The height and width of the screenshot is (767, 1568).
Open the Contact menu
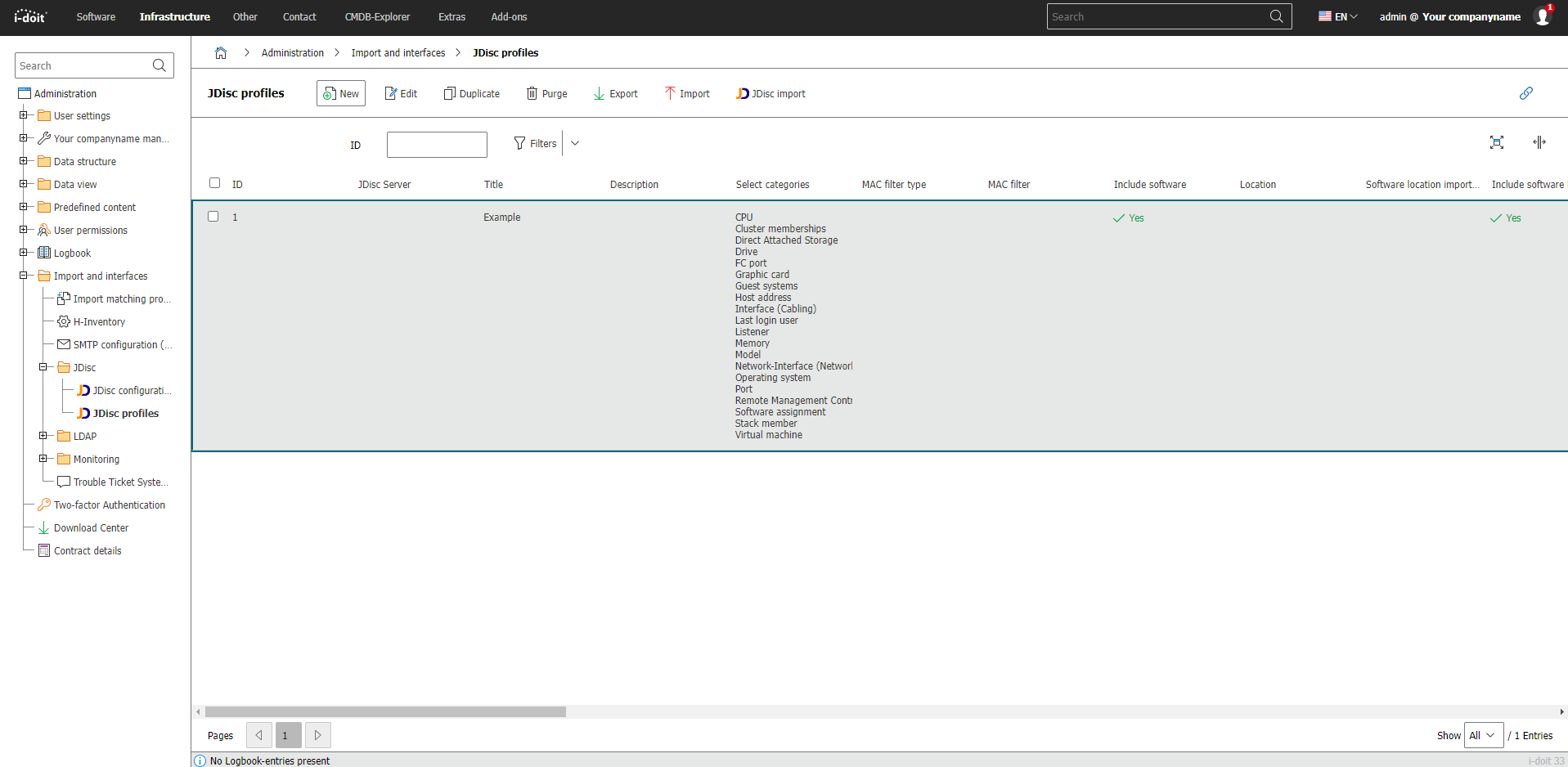[x=299, y=16]
